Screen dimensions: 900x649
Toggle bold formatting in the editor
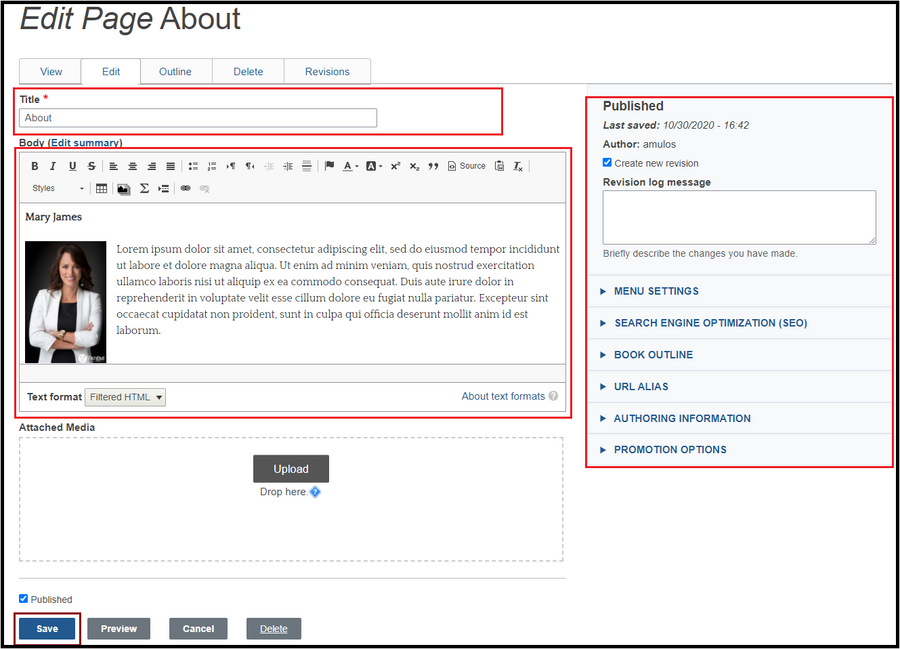pyautogui.click(x=35, y=166)
